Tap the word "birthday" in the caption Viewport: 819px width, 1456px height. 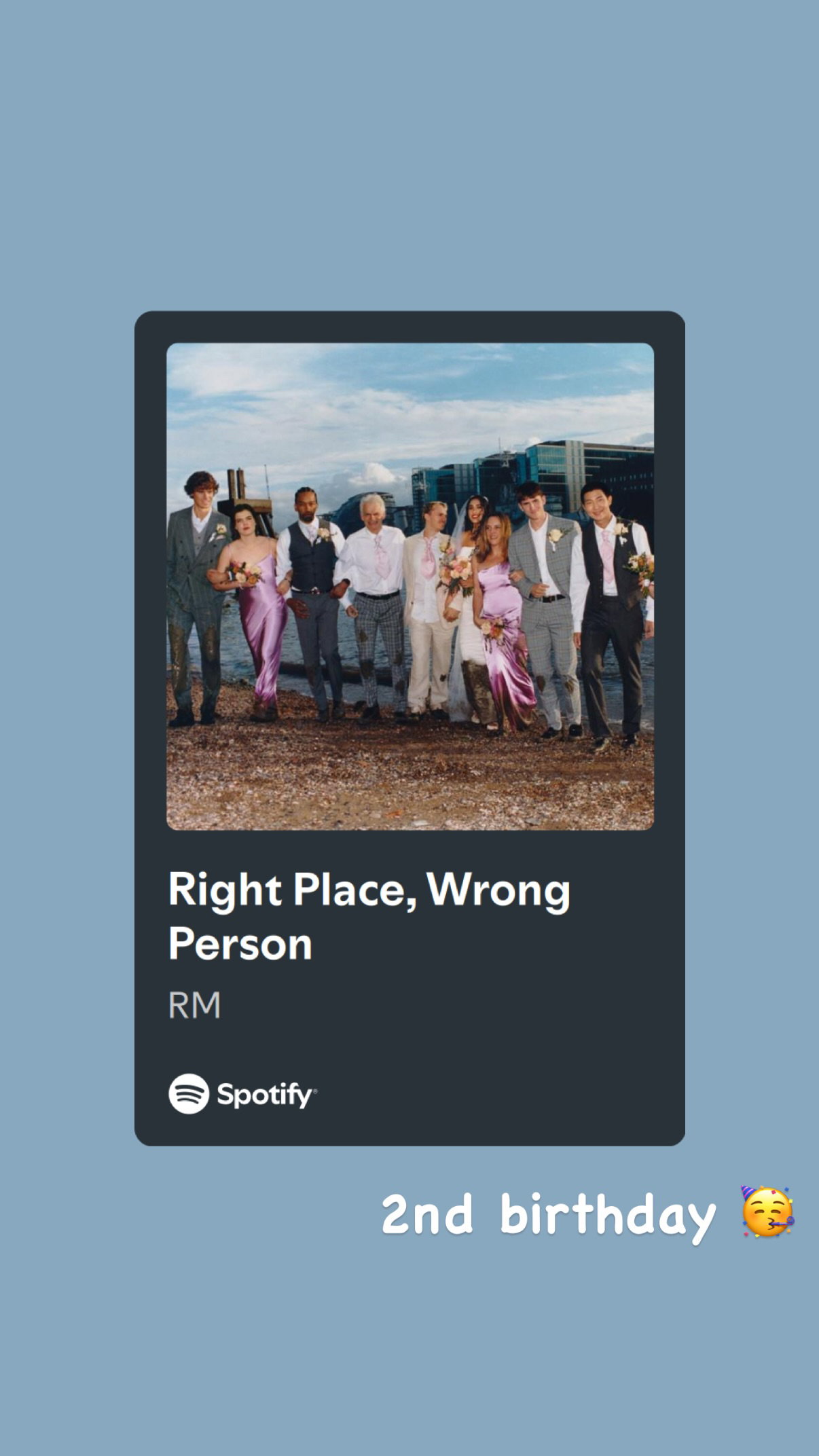click(x=608, y=1216)
